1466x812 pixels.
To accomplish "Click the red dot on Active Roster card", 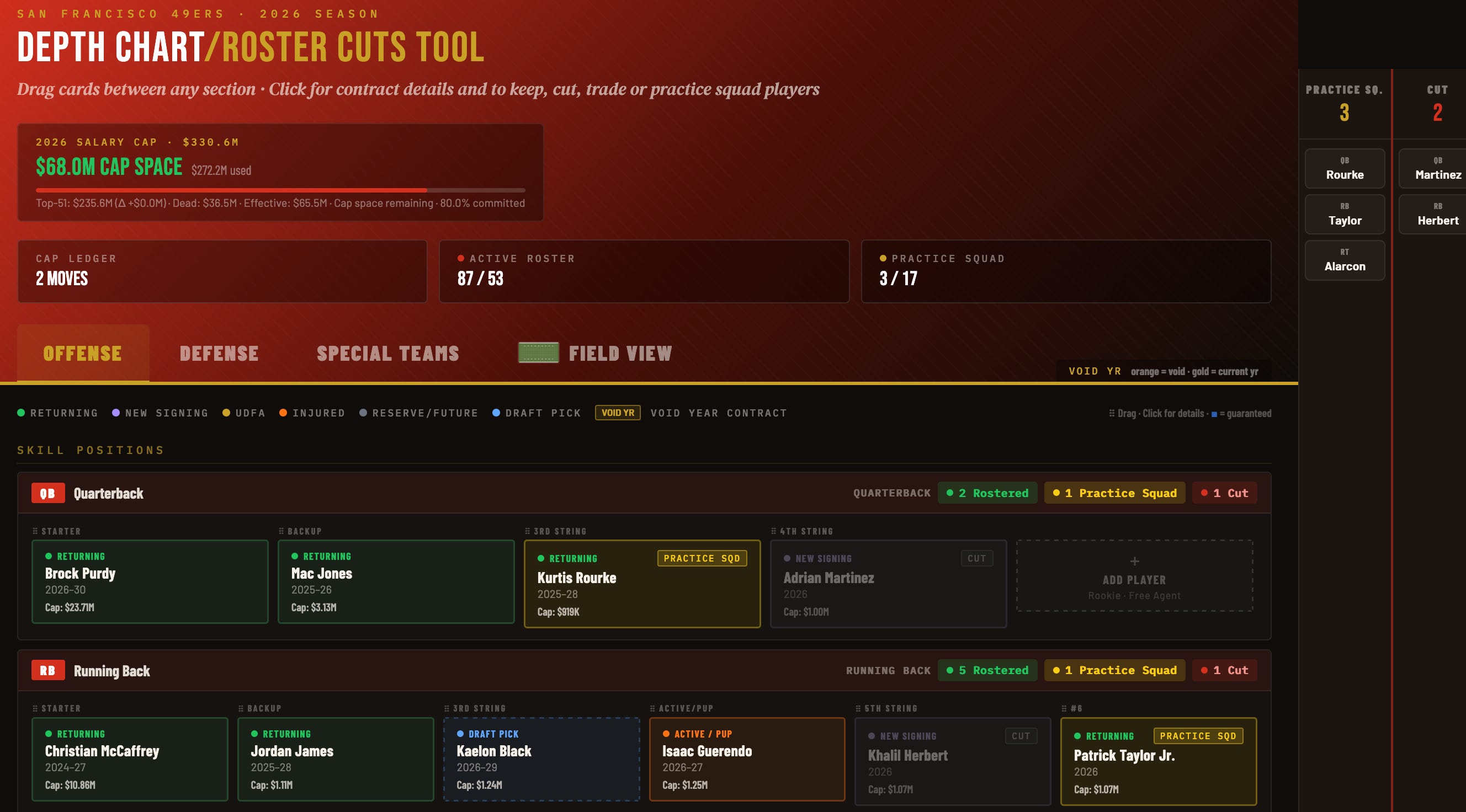I will [x=461, y=258].
